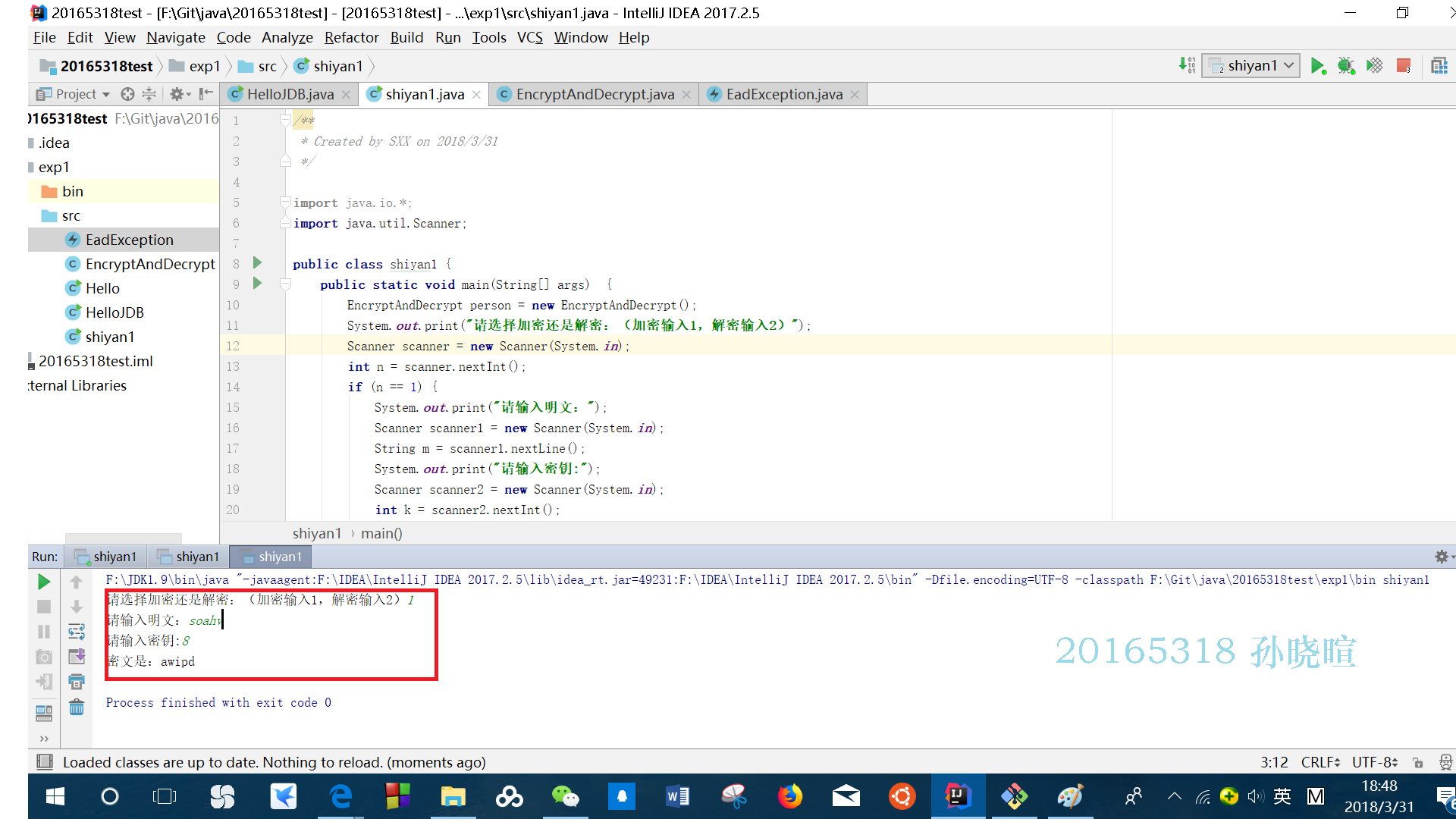
Task: Open the shiyan1 run configuration dropdown
Action: tap(1251, 66)
